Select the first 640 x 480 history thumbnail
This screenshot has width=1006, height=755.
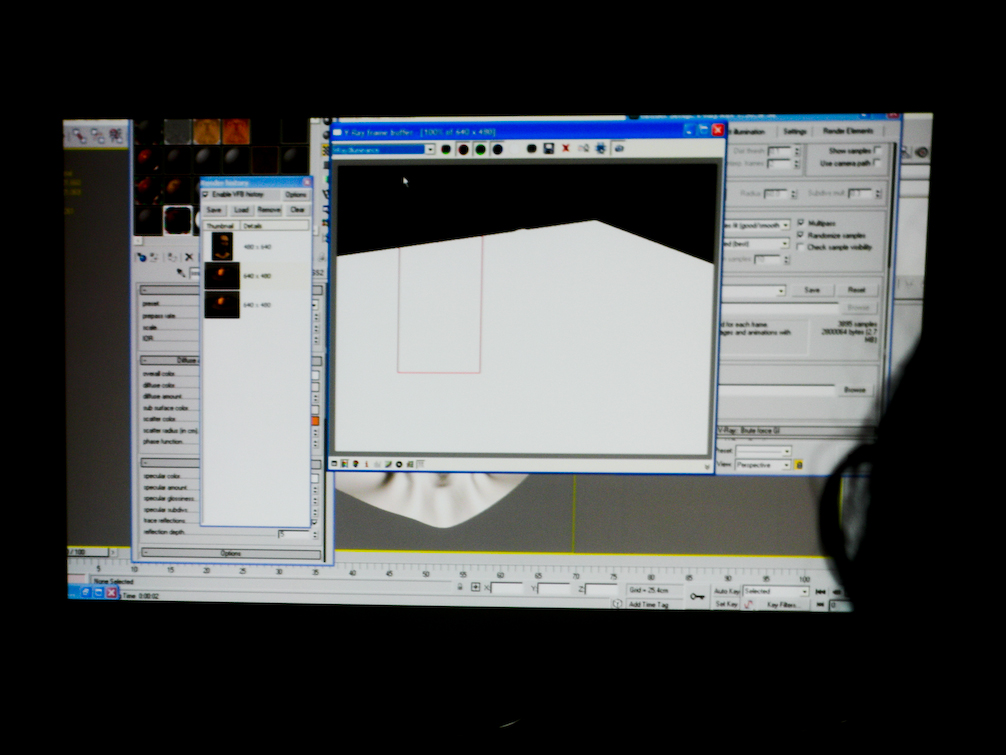[x=222, y=276]
